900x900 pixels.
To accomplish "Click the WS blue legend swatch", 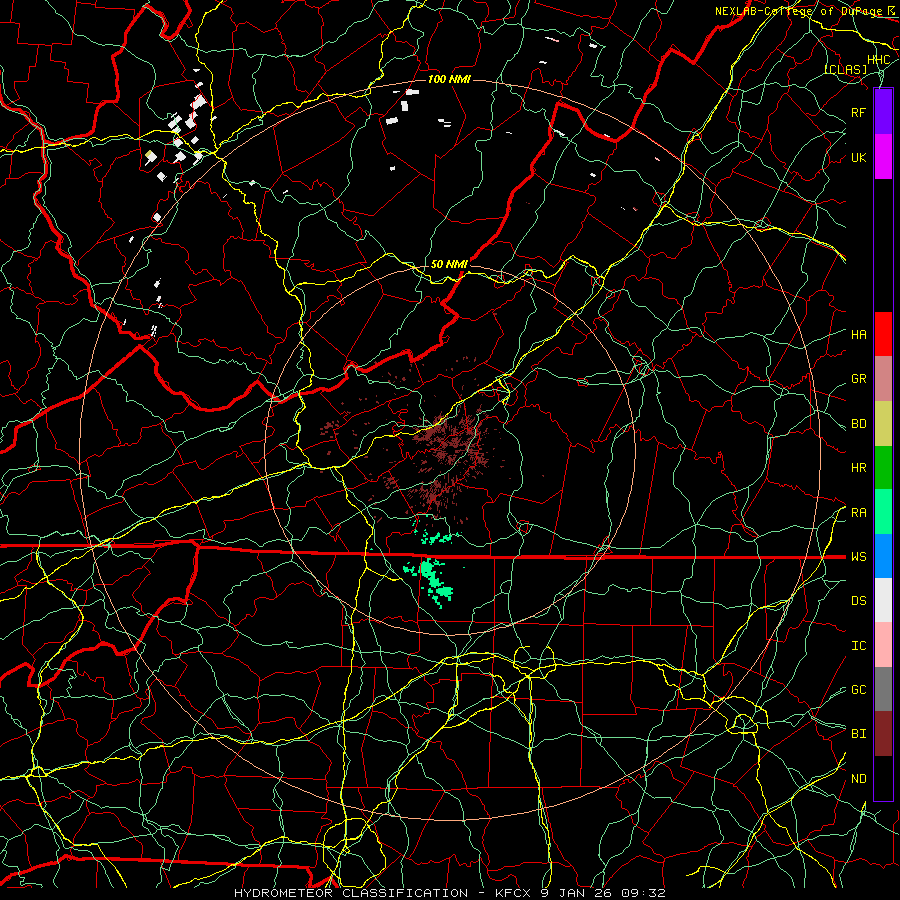I will coord(883,556).
